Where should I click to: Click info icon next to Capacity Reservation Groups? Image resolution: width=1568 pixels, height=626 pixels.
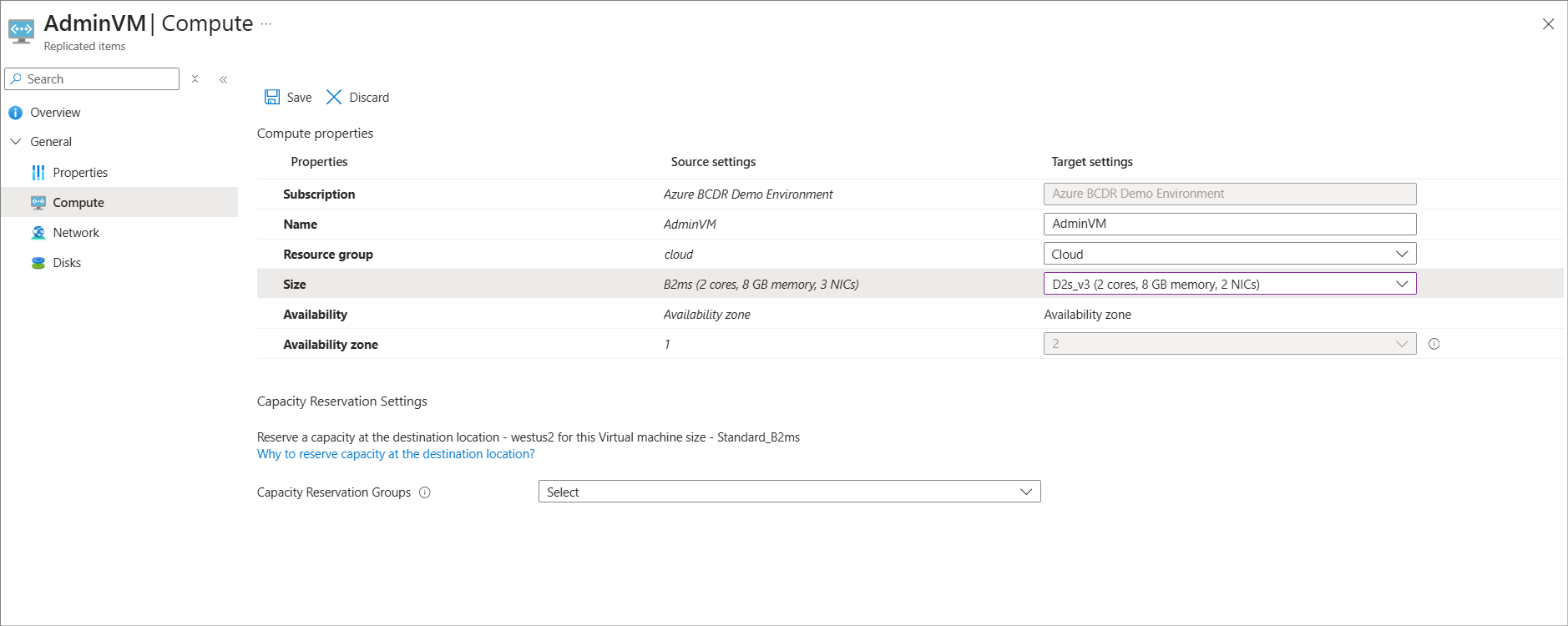(425, 492)
